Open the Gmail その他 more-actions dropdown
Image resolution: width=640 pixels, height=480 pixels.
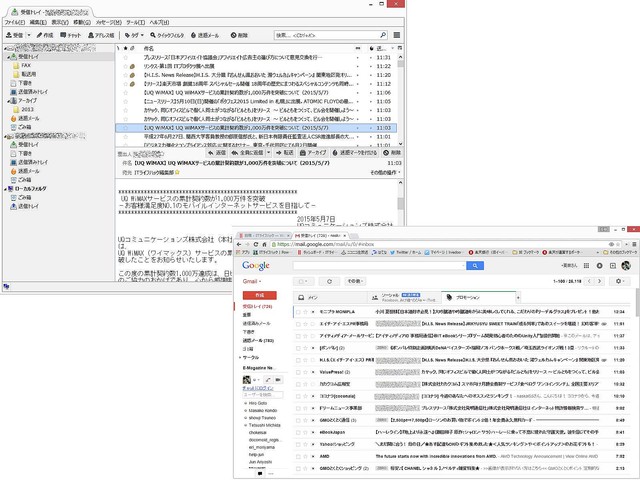pos(355,281)
